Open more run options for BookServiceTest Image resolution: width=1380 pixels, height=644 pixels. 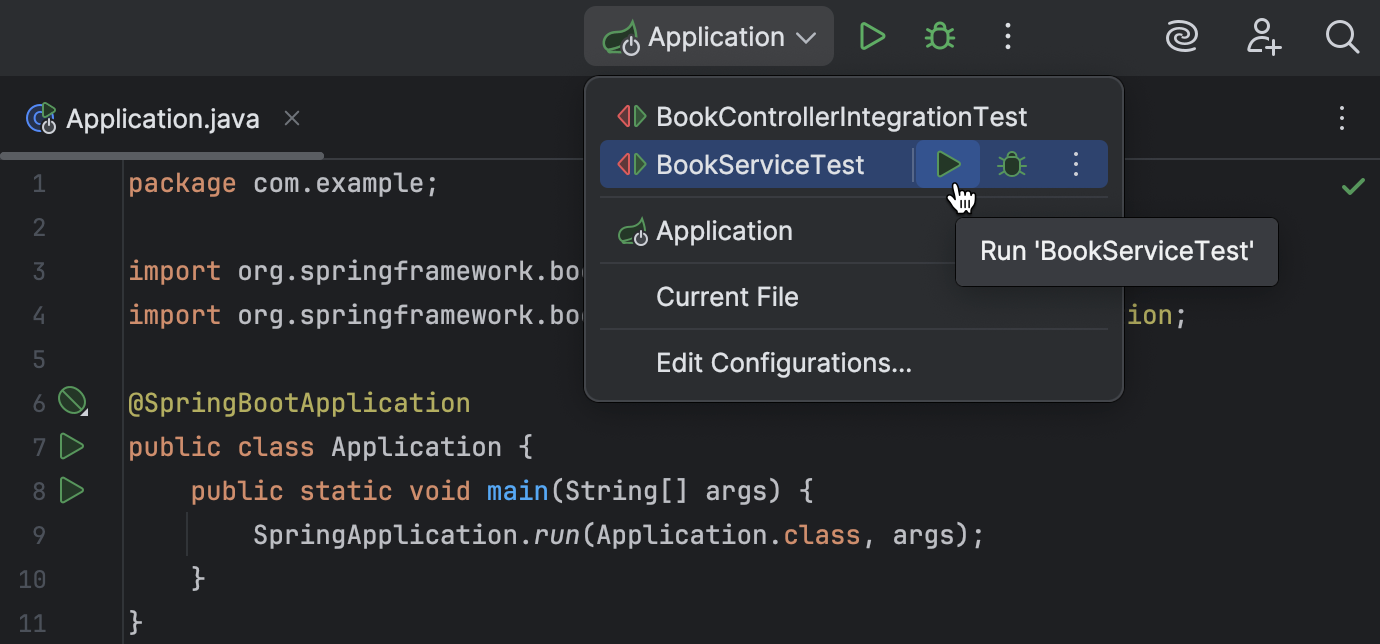coord(1076,164)
